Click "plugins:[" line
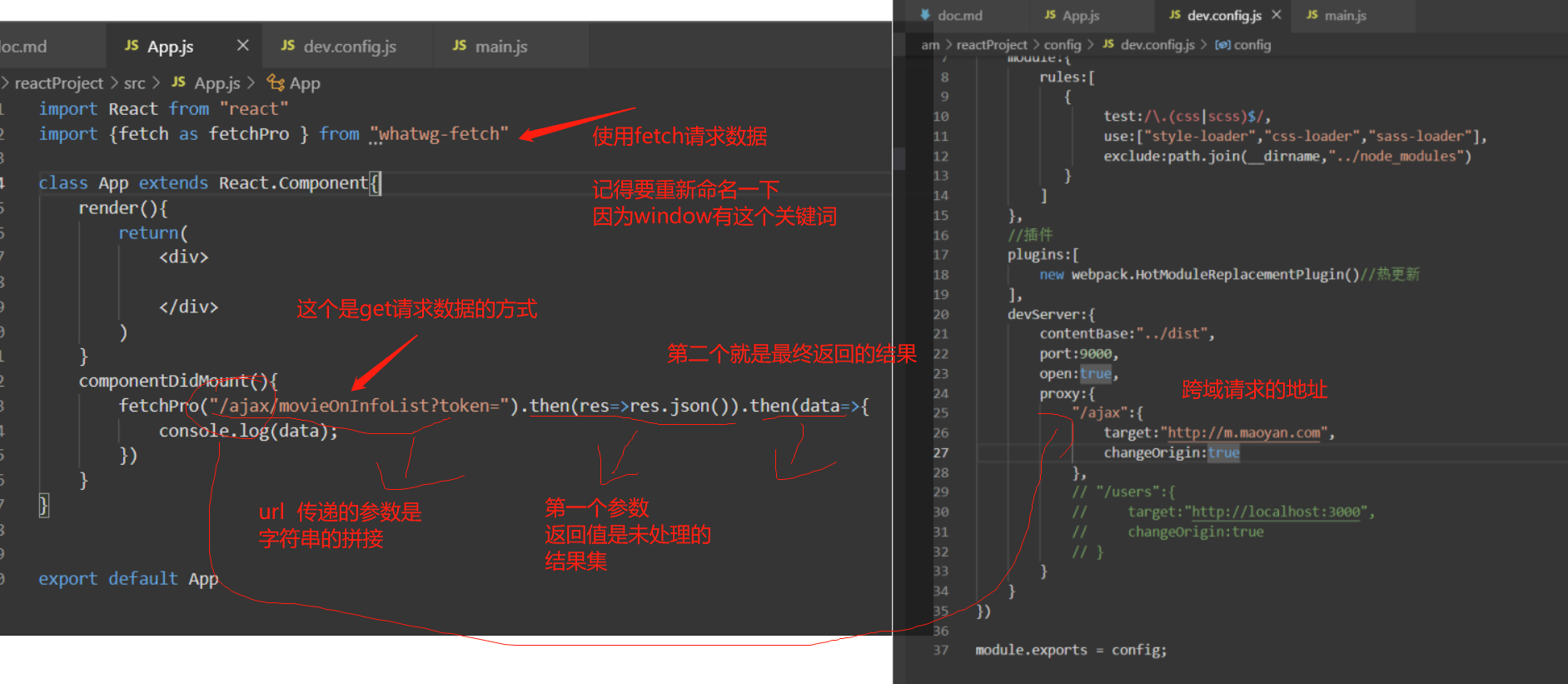 point(1043,255)
